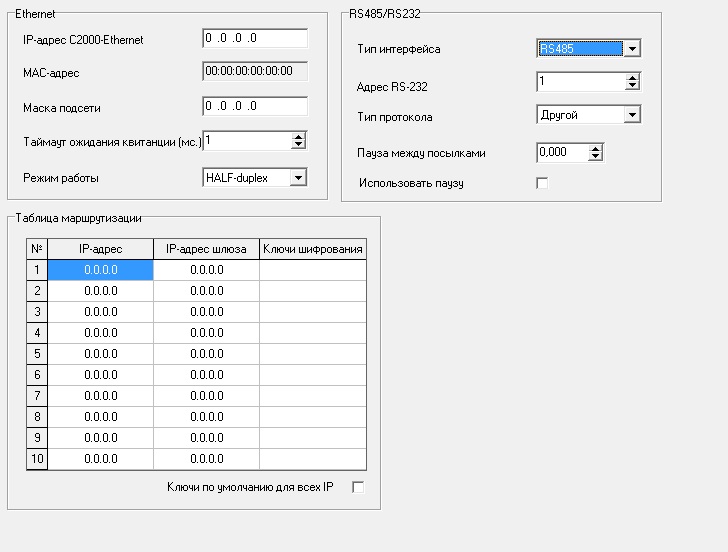
Task: Increase Пауза между посылками with up arrow
Action: click(596, 149)
